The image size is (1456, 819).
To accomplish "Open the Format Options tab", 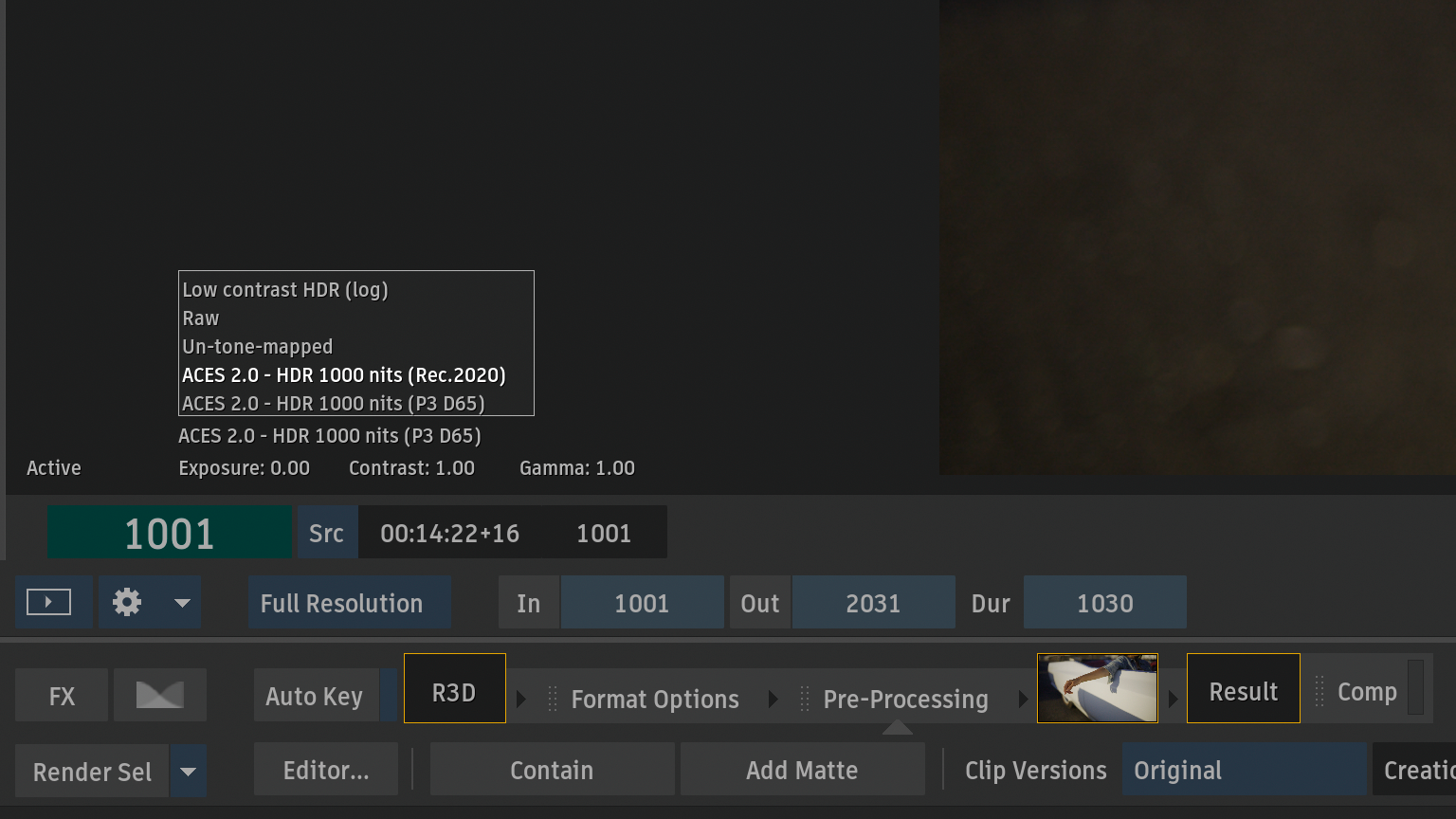I will [655, 700].
